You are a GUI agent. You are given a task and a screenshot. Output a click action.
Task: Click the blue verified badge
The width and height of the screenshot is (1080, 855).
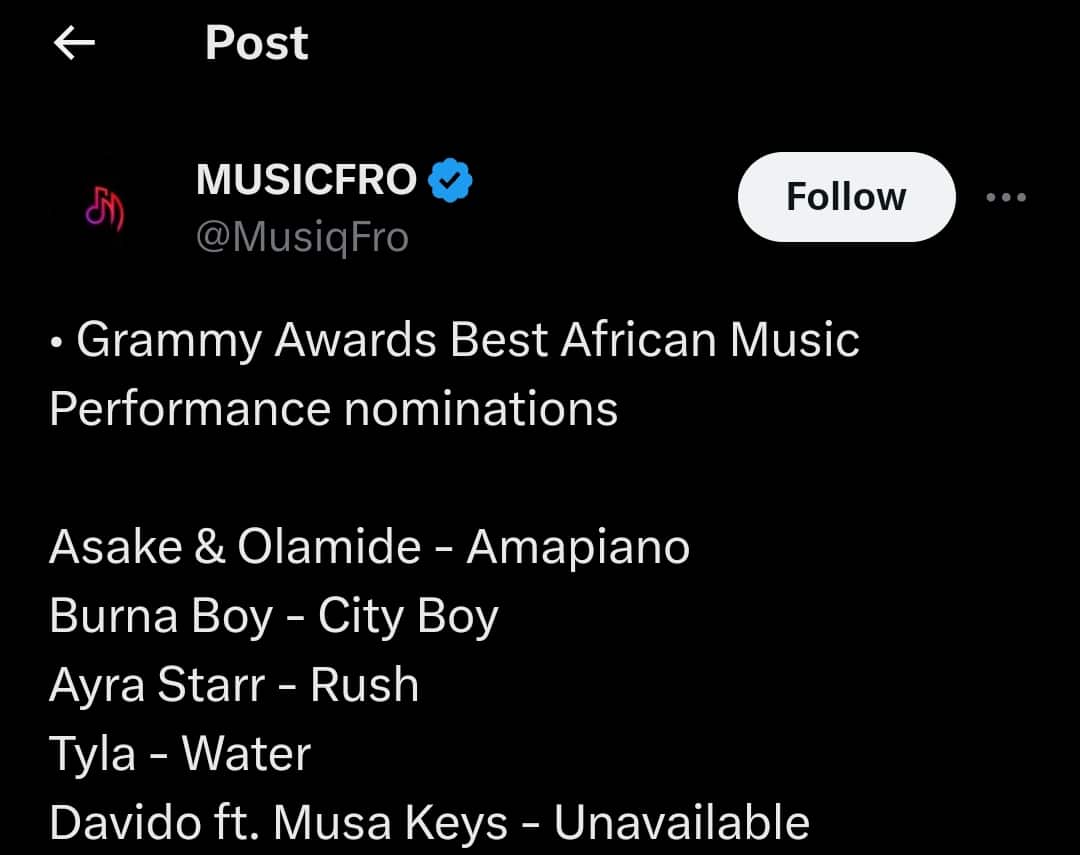pos(451,181)
